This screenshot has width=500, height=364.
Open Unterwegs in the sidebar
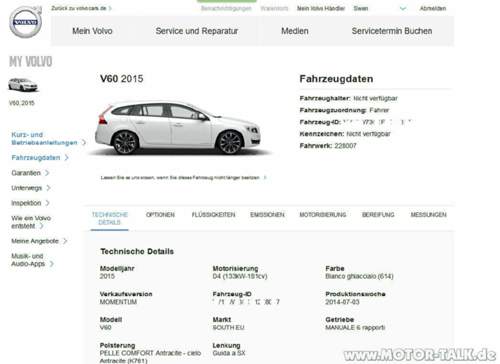27,188
